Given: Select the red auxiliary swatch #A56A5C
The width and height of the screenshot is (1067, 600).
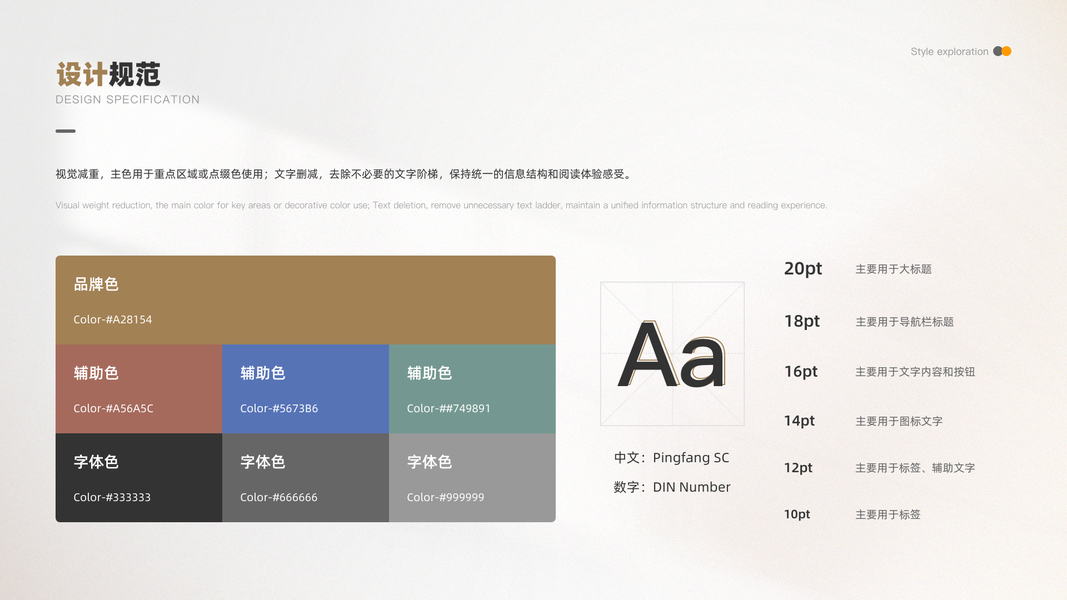Looking at the screenshot, I should click(x=139, y=388).
